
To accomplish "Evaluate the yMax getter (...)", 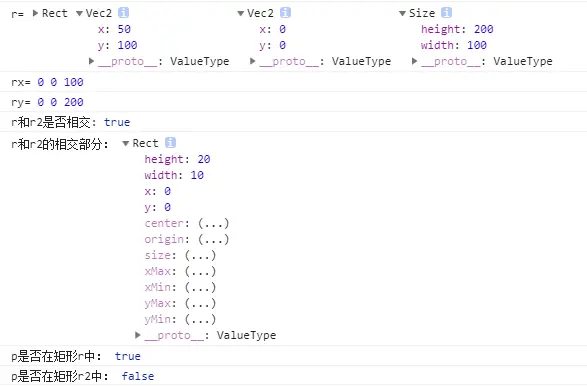I will click(200, 303).
